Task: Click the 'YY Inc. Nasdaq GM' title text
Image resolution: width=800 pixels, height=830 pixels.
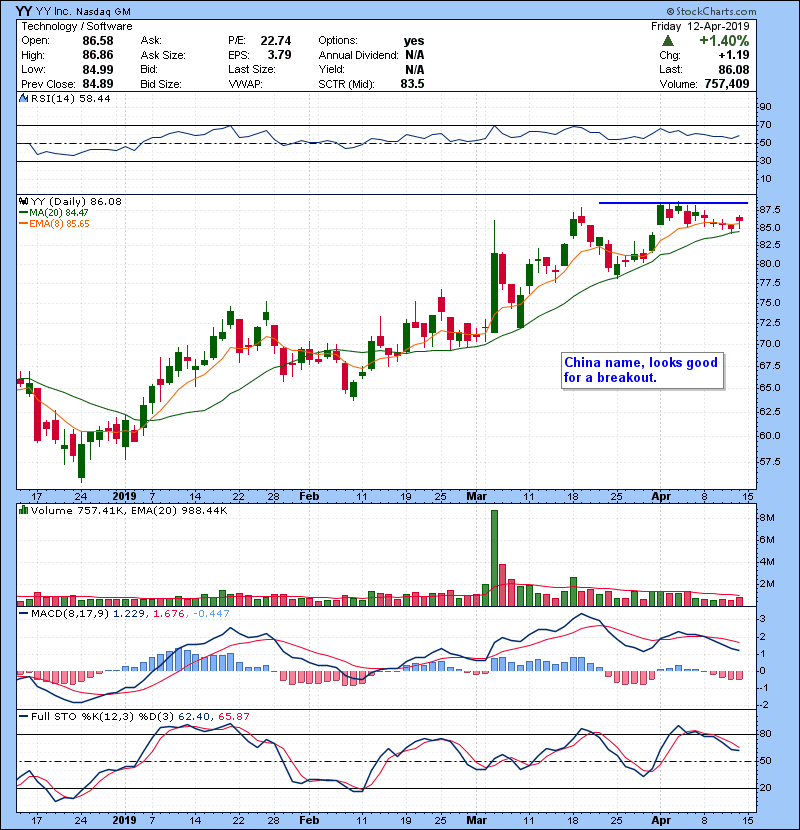Action: (83, 12)
